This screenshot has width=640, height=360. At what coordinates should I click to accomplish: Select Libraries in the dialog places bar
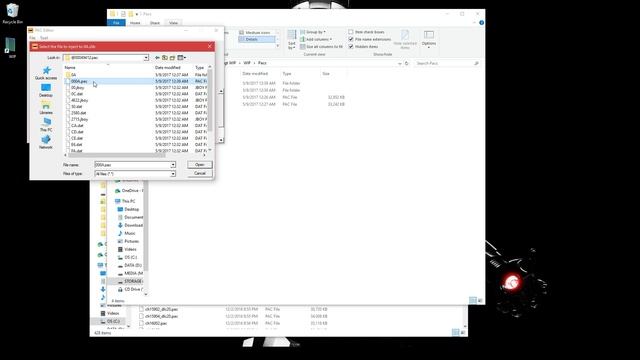46,108
